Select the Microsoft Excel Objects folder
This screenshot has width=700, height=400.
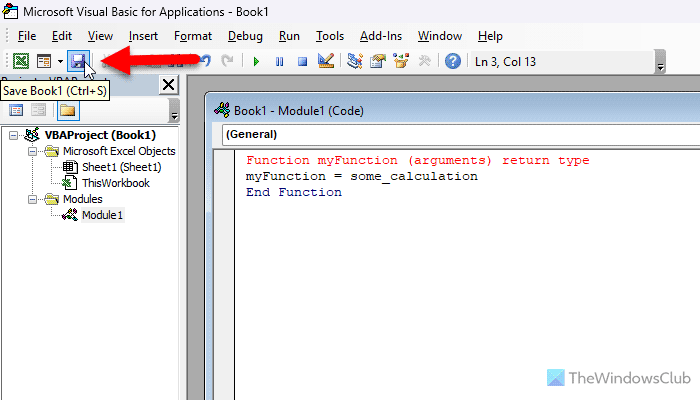tap(119, 151)
